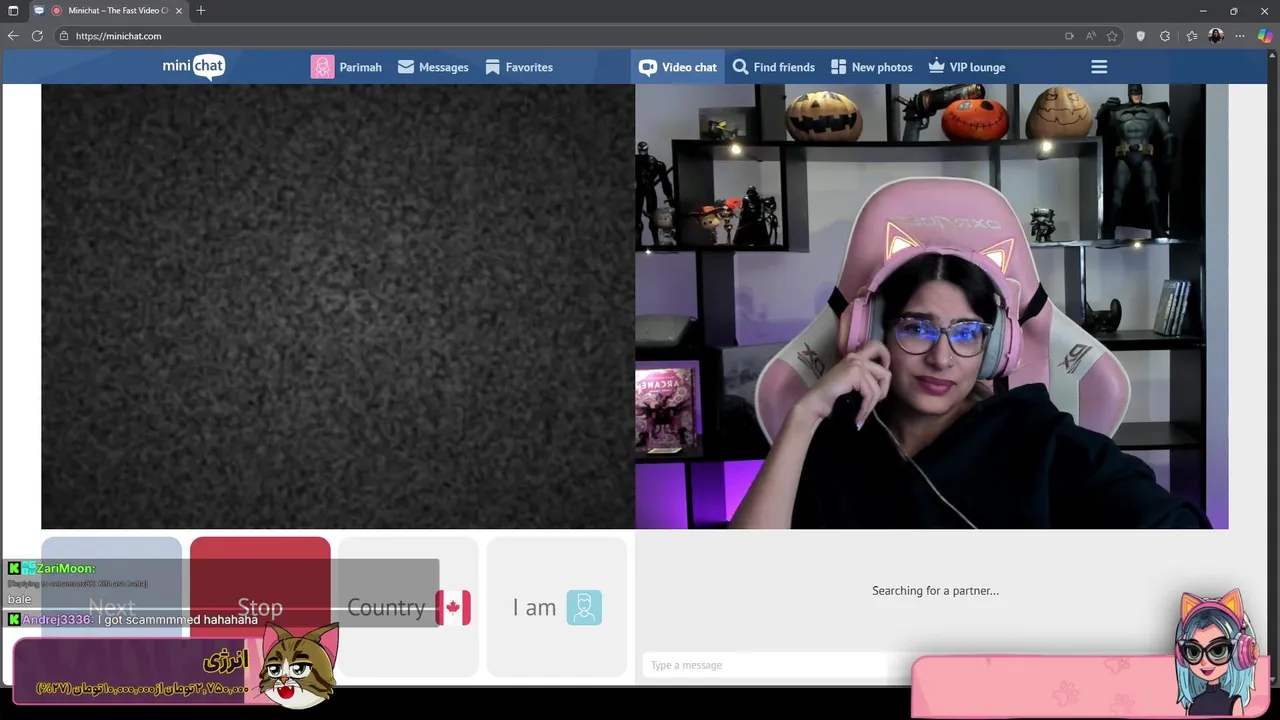Viewport: 1280px width, 720px height.
Task: Open the browser profile avatar
Action: pos(1216,36)
